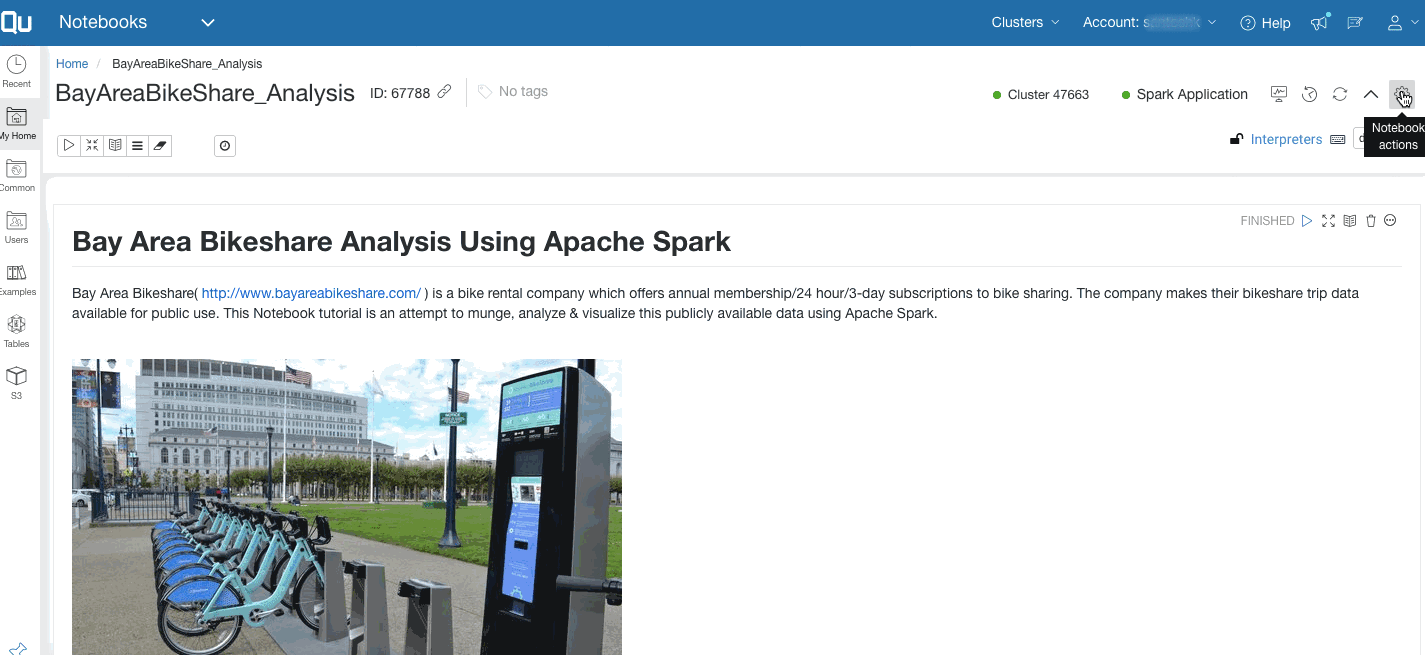Run all paragraphs in the notebook
The width and height of the screenshot is (1425, 655).
(x=69, y=146)
